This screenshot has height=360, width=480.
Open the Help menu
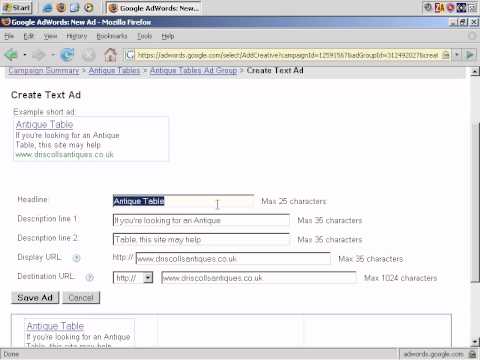[168, 36]
